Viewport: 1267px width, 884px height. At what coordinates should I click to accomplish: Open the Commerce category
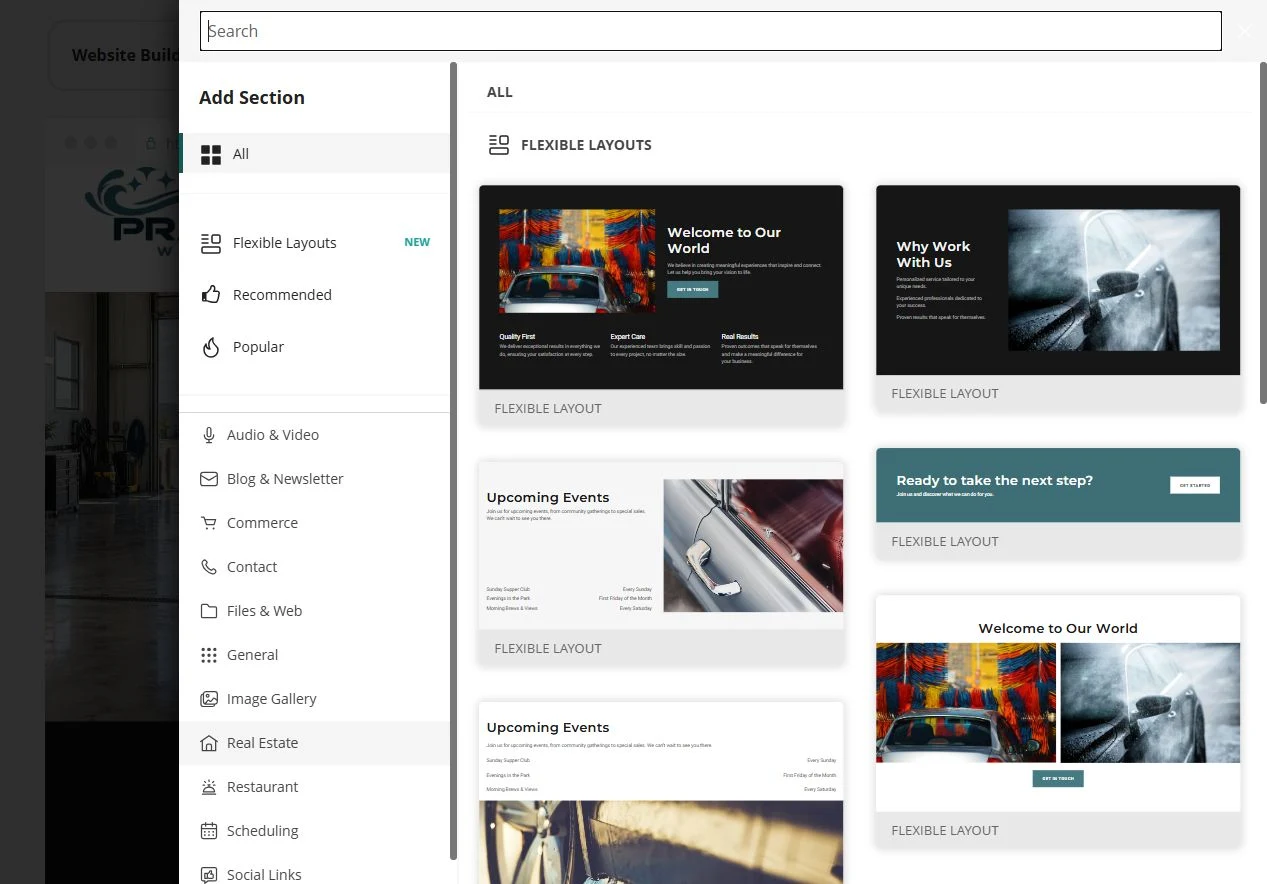click(315, 523)
